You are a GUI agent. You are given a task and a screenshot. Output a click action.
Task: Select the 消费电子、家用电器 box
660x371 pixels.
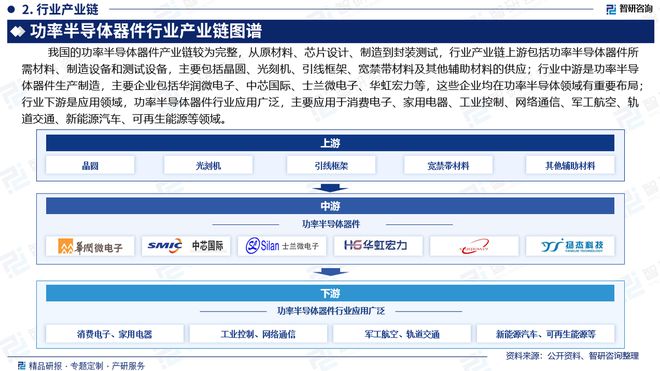pyautogui.click(x=114, y=334)
